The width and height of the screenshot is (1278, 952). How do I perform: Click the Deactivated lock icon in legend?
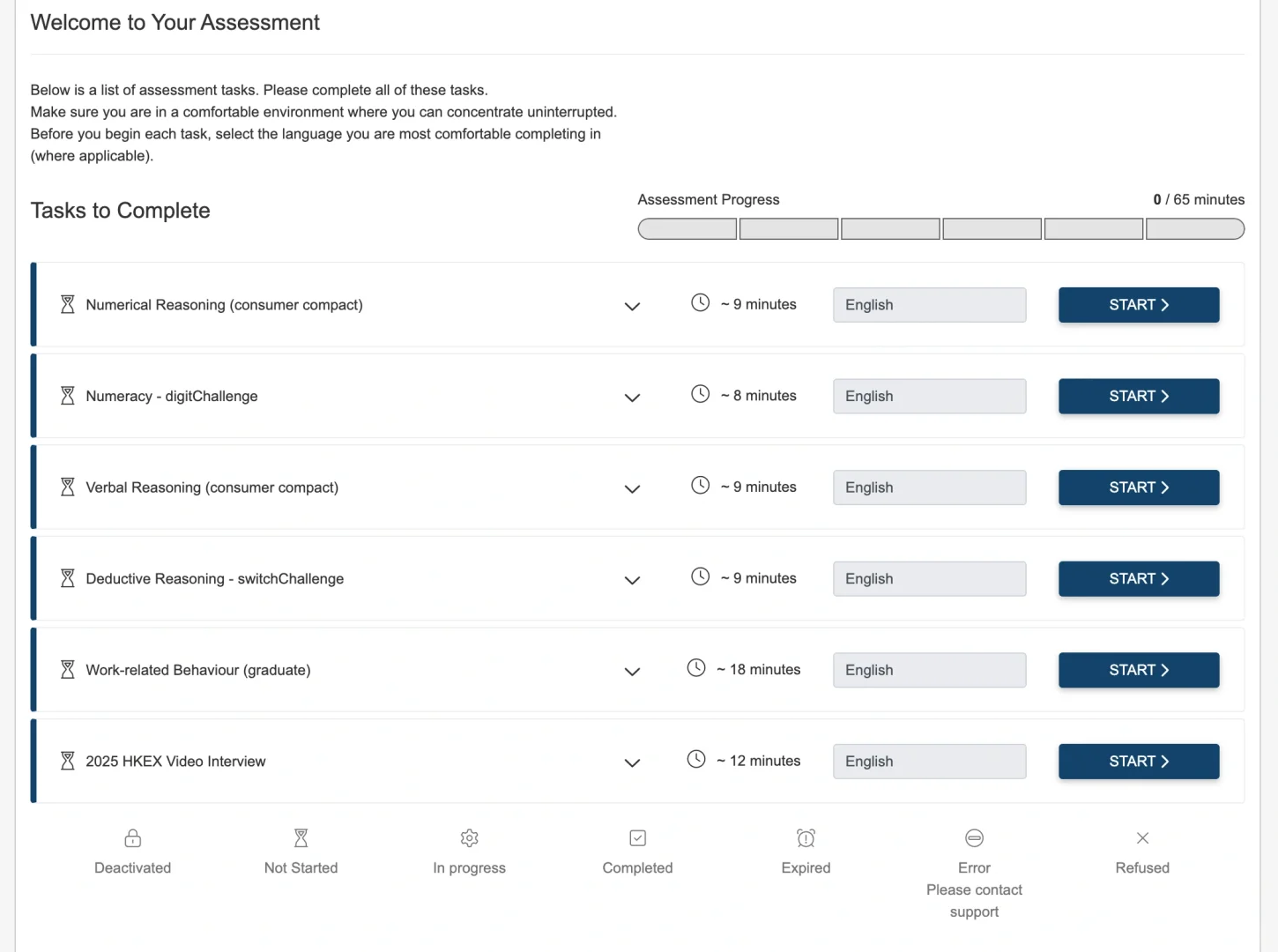133,838
